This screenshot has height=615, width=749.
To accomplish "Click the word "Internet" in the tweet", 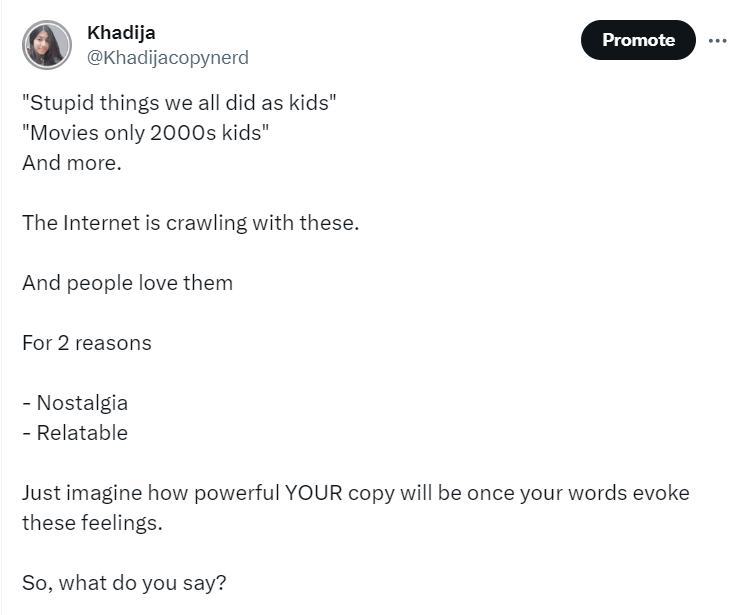I will click(95, 223).
